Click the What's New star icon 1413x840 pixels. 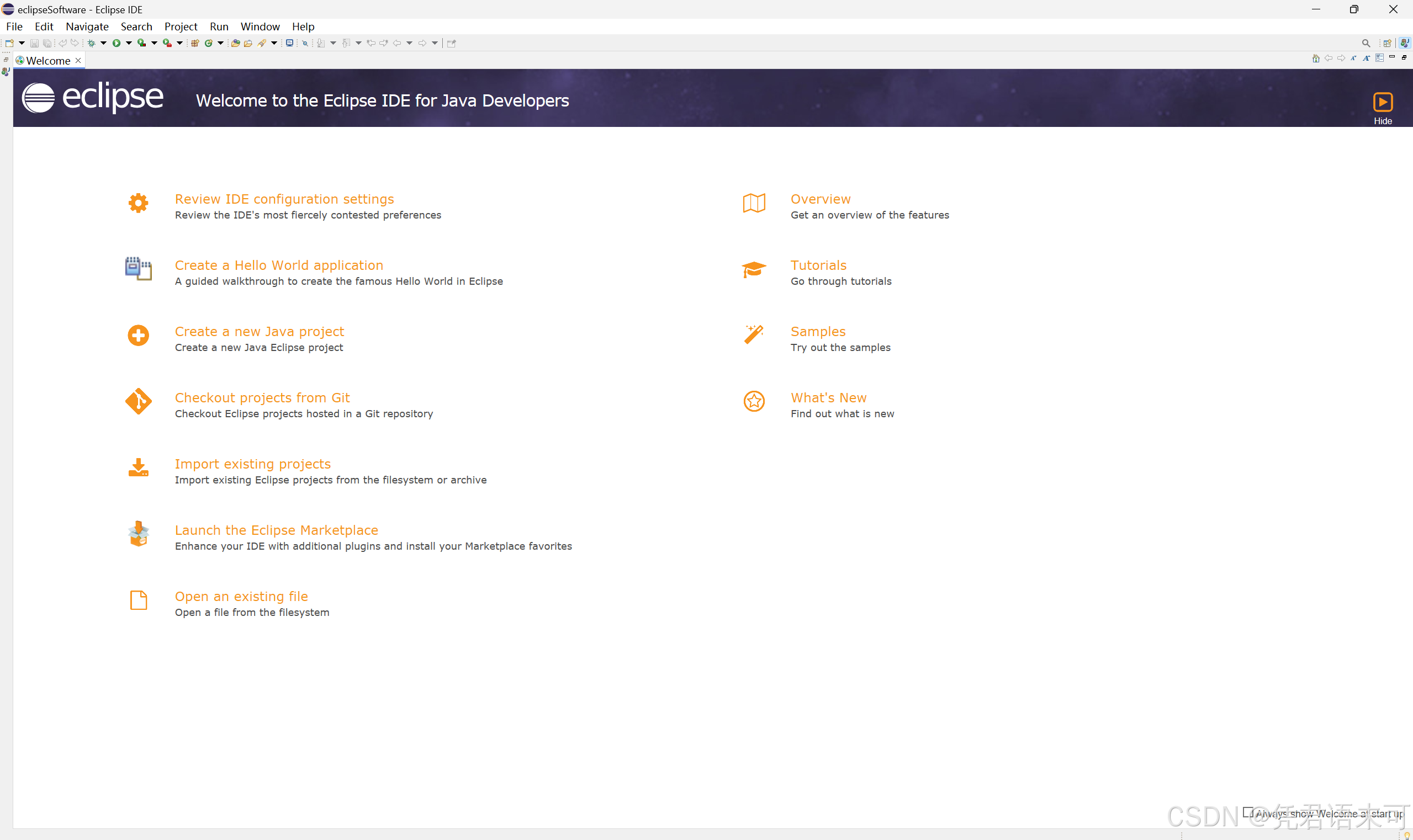click(754, 401)
